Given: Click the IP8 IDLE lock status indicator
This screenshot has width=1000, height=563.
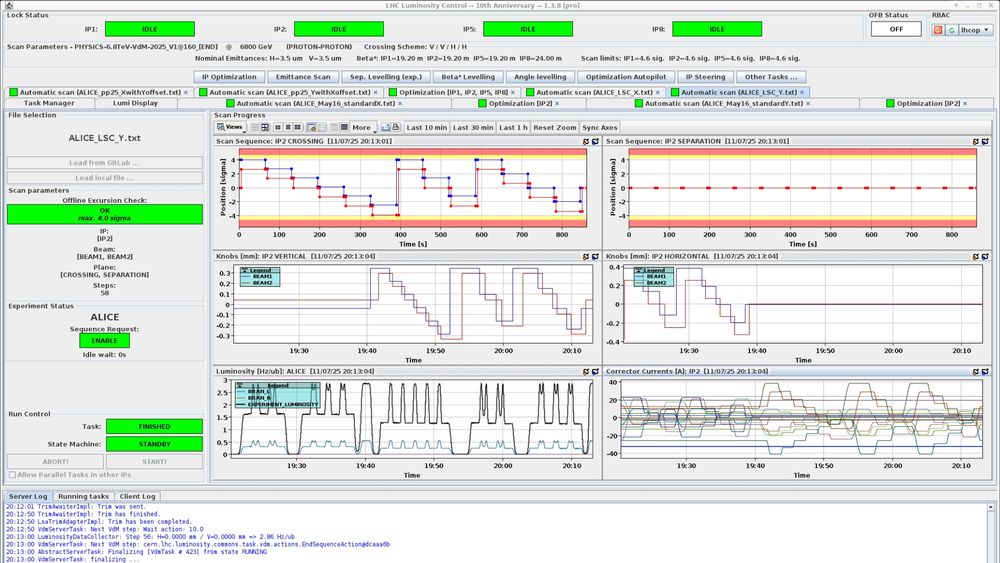Looking at the screenshot, I should pyautogui.click(x=717, y=29).
